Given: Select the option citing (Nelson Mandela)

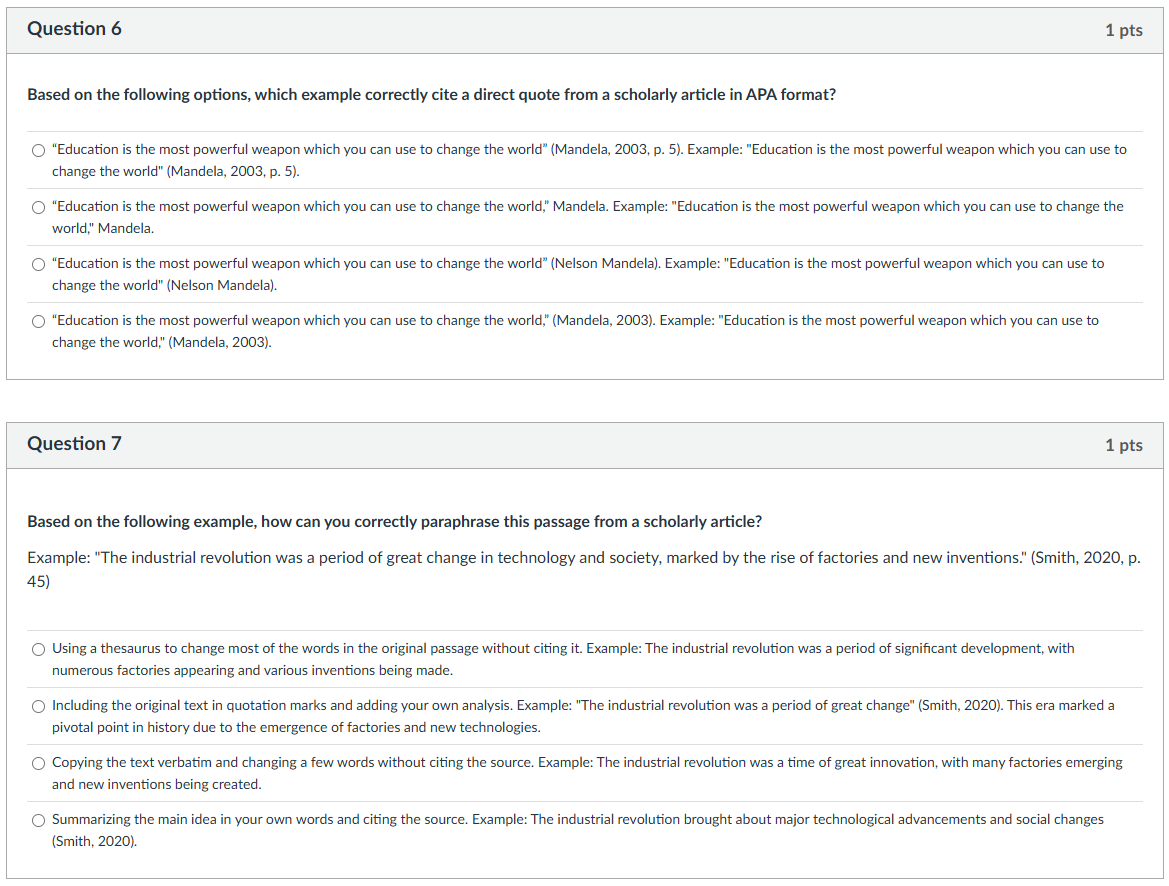Looking at the screenshot, I should [x=39, y=265].
